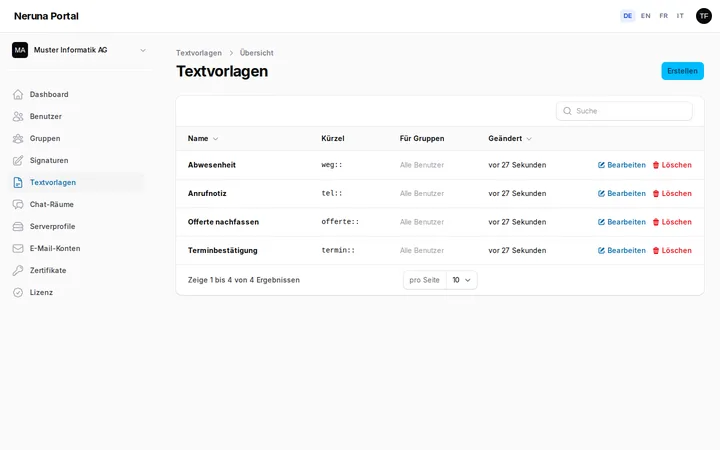Go to Benutzer in the sidebar
The height and width of the screenshot is (450, 720).
[x=77, y=117]
